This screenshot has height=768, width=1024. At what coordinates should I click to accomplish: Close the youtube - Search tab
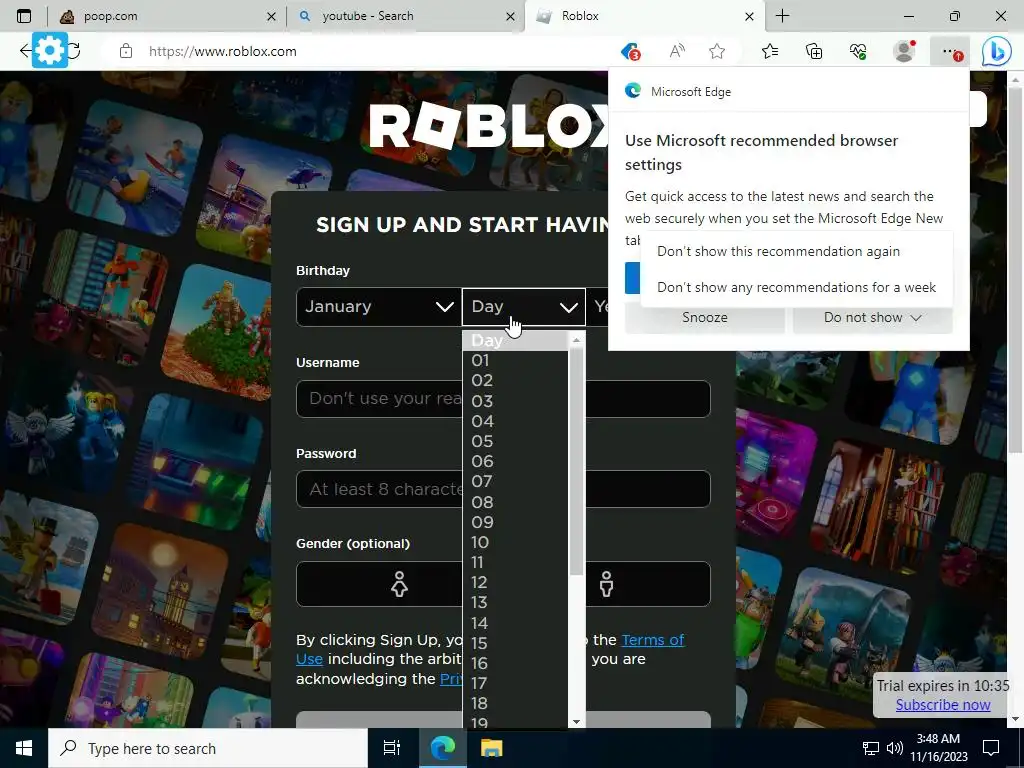pyautogui.click(x=511, y=16)
